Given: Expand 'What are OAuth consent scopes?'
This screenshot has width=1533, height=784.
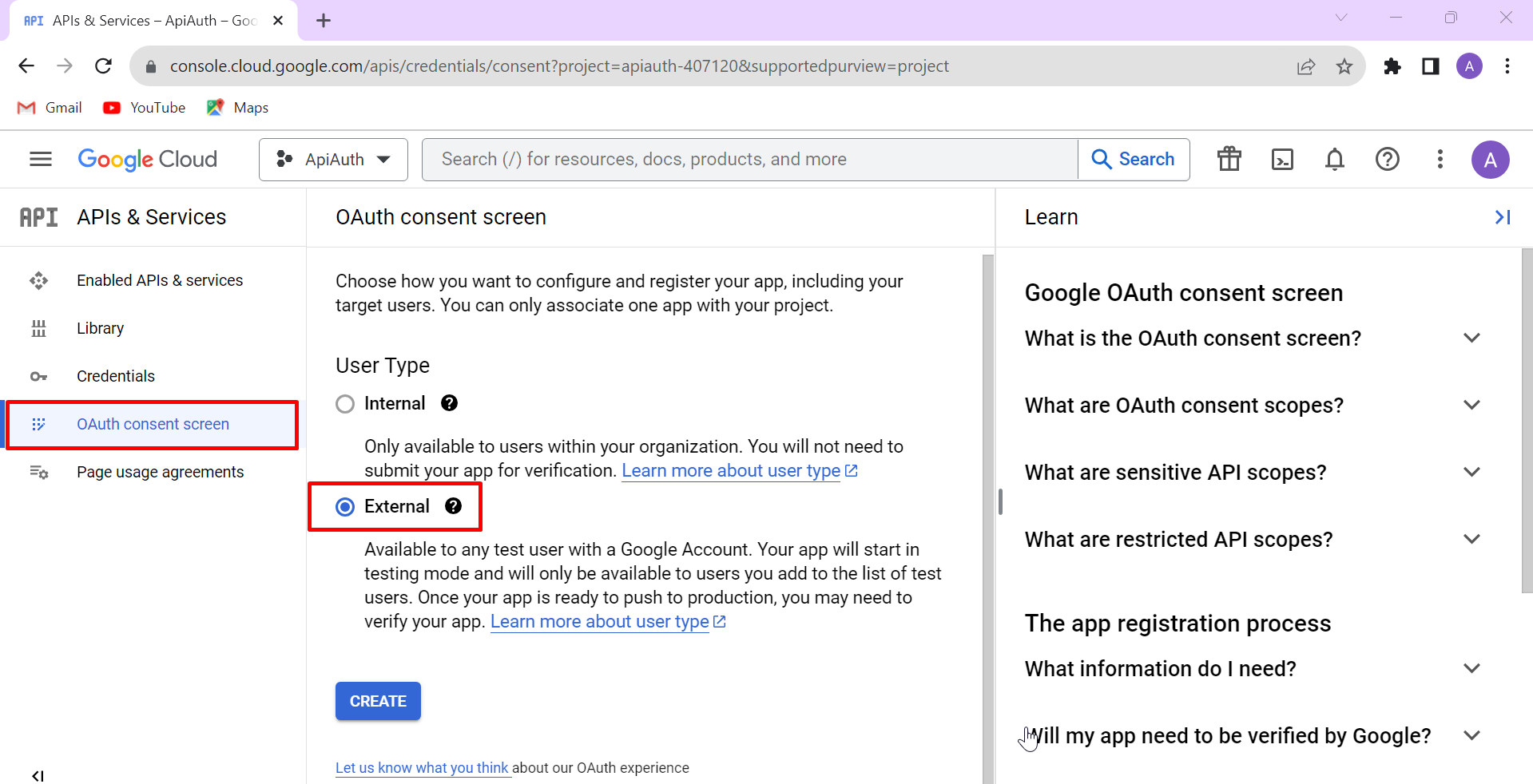Looking at the screenshot, I should click(1472, 405).
